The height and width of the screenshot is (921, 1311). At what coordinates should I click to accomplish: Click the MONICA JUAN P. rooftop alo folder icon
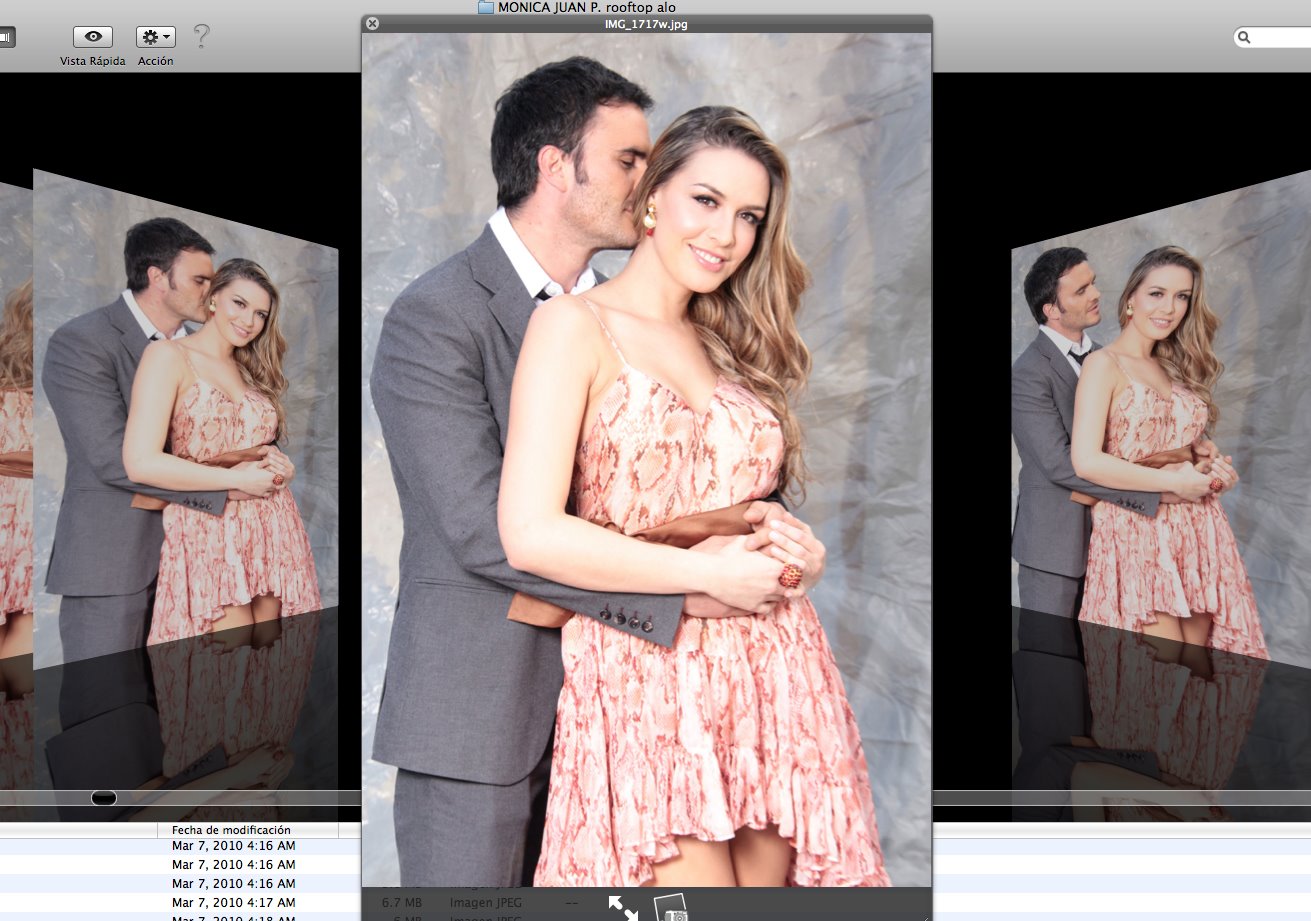click(486, 7)
